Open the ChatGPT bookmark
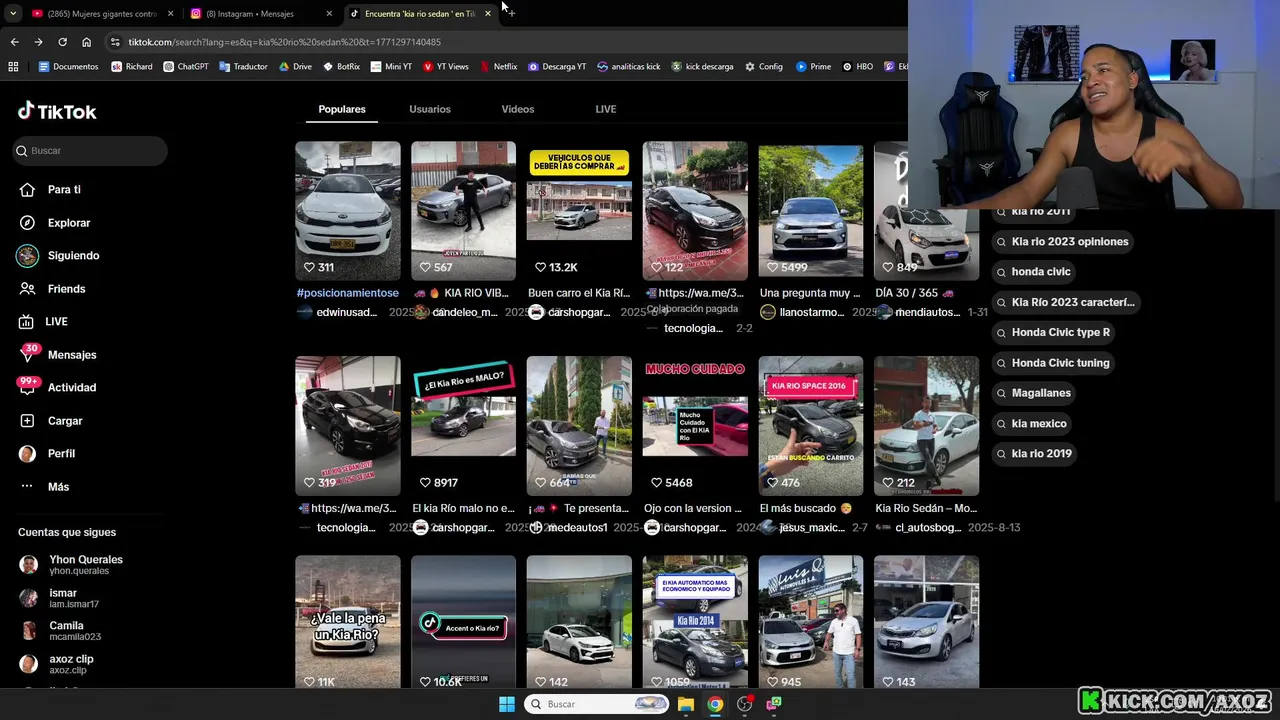The height and width of the screenshot is (720, 1280). click(185, 67)
